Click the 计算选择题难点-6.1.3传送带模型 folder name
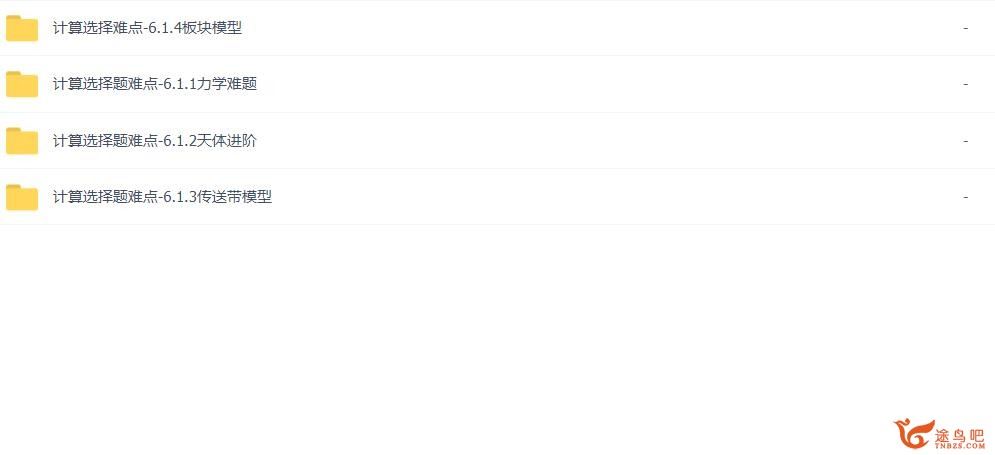Viewport: 995px width, 455px height. (x=162, y=197)
